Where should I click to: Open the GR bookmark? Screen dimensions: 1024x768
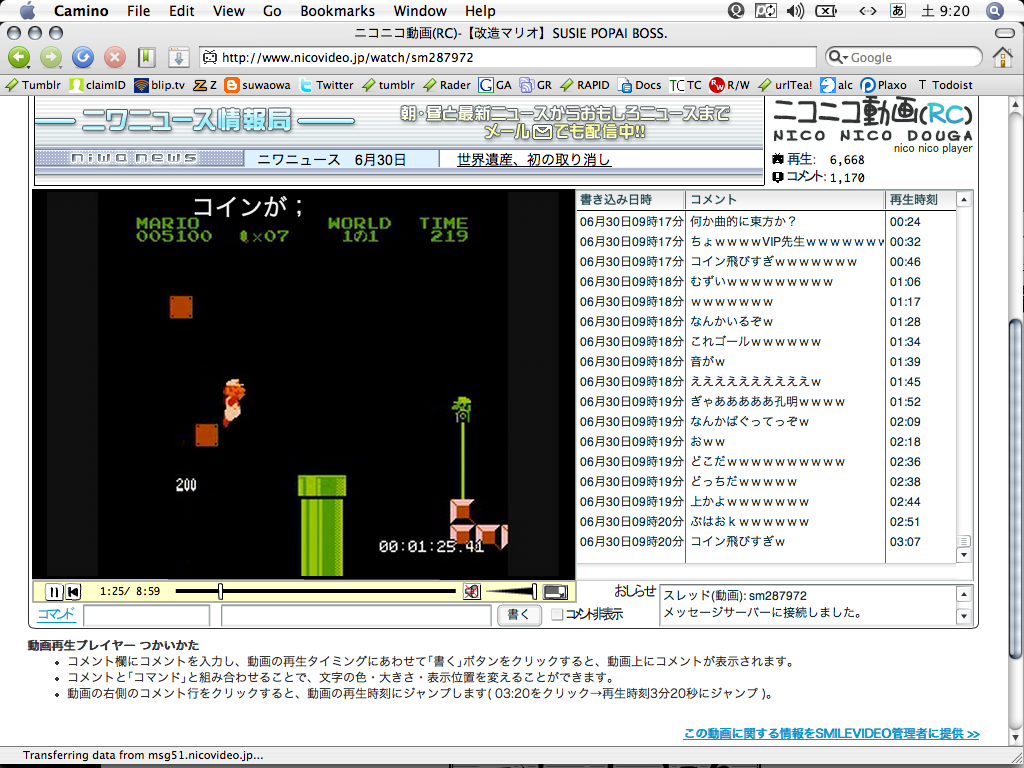point(536,85)
